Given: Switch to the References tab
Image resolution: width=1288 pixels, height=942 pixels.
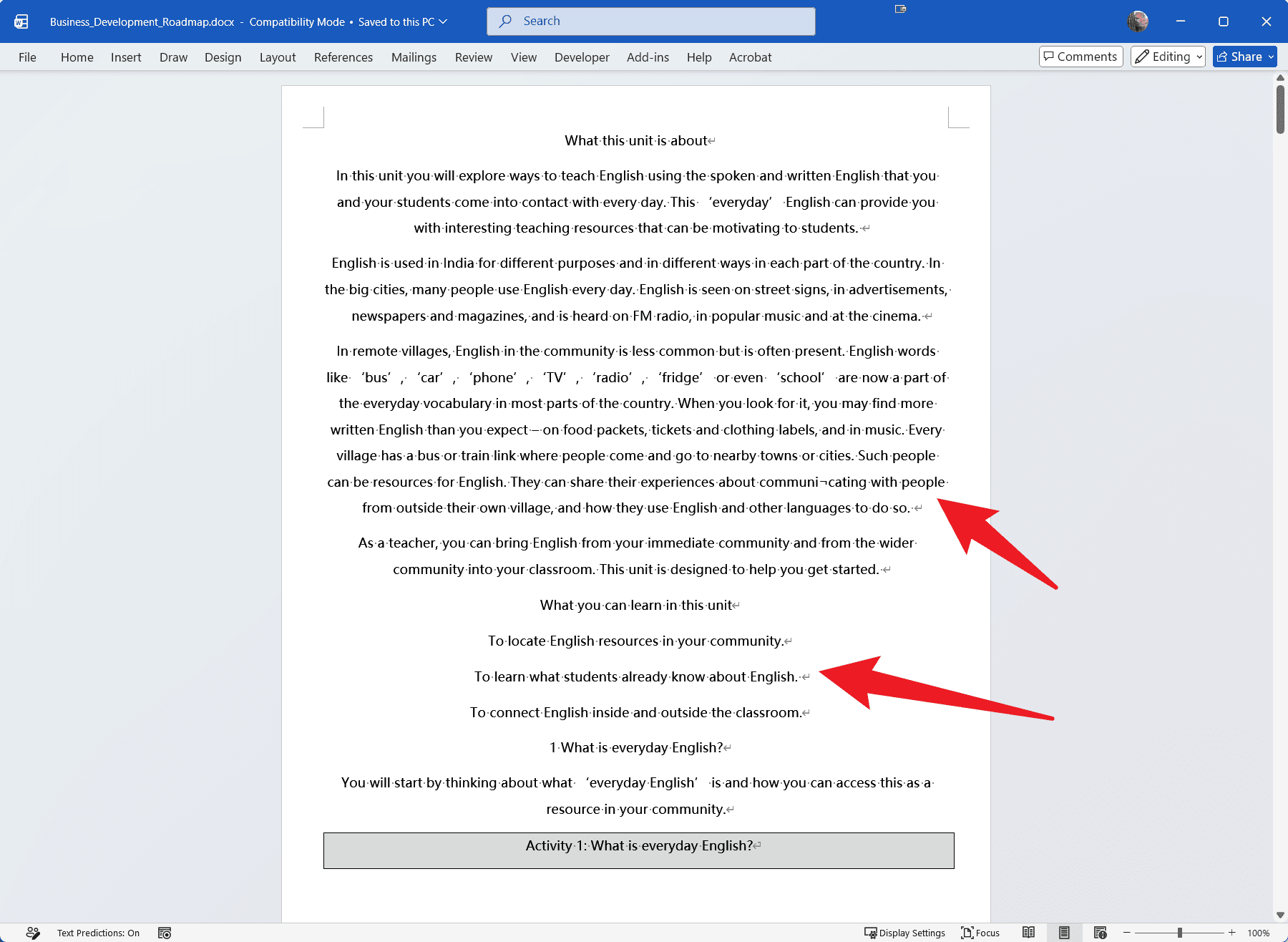Looking at the screenshot, I should point(343,57).
